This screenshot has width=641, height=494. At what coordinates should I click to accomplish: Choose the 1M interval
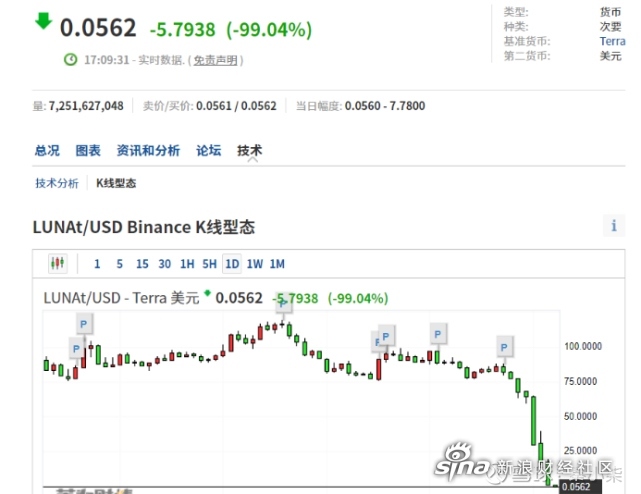pyautogui.click(x=277, y=264)
